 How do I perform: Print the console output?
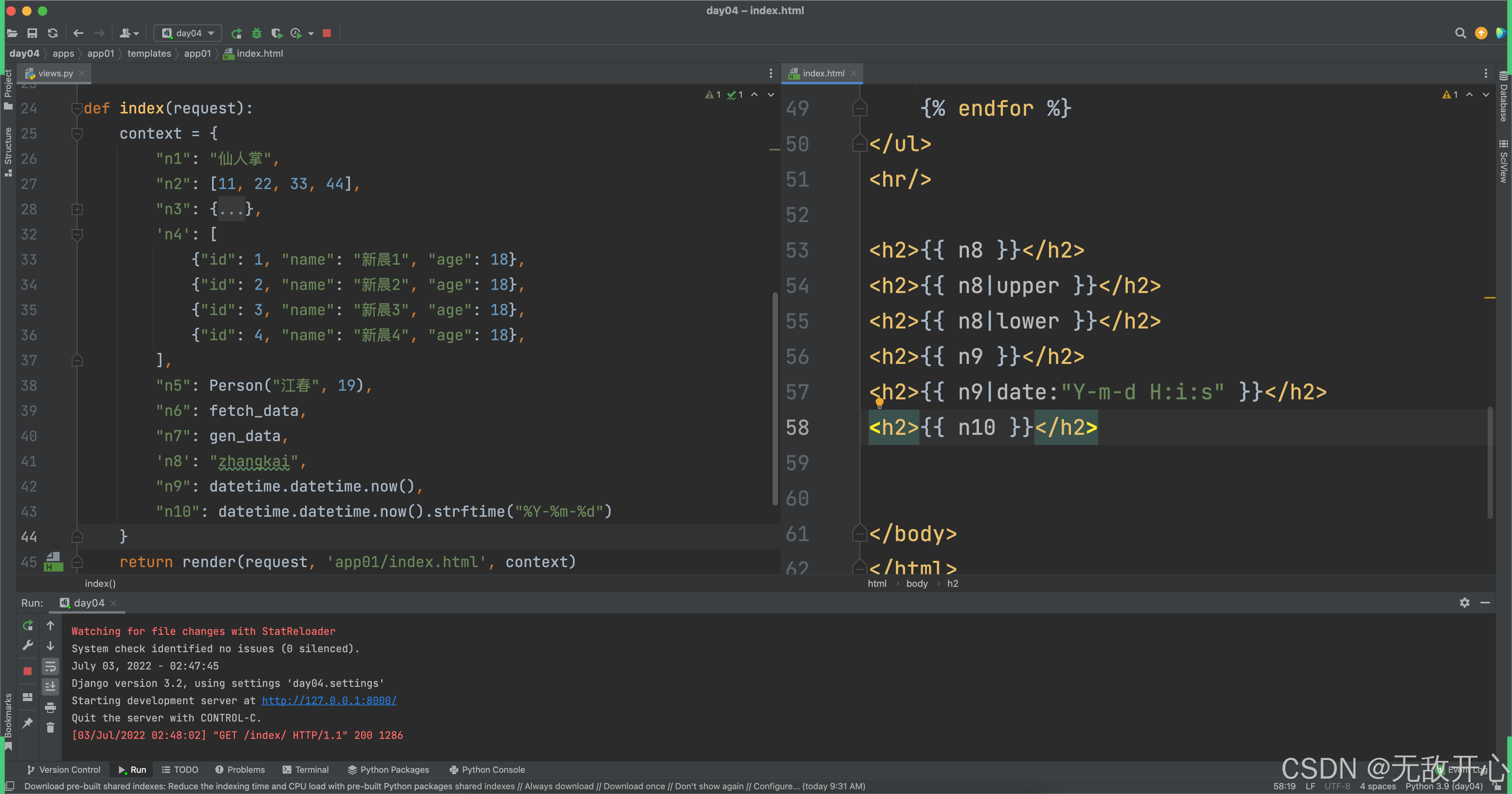pyautogui.click(x=50, y=708)
